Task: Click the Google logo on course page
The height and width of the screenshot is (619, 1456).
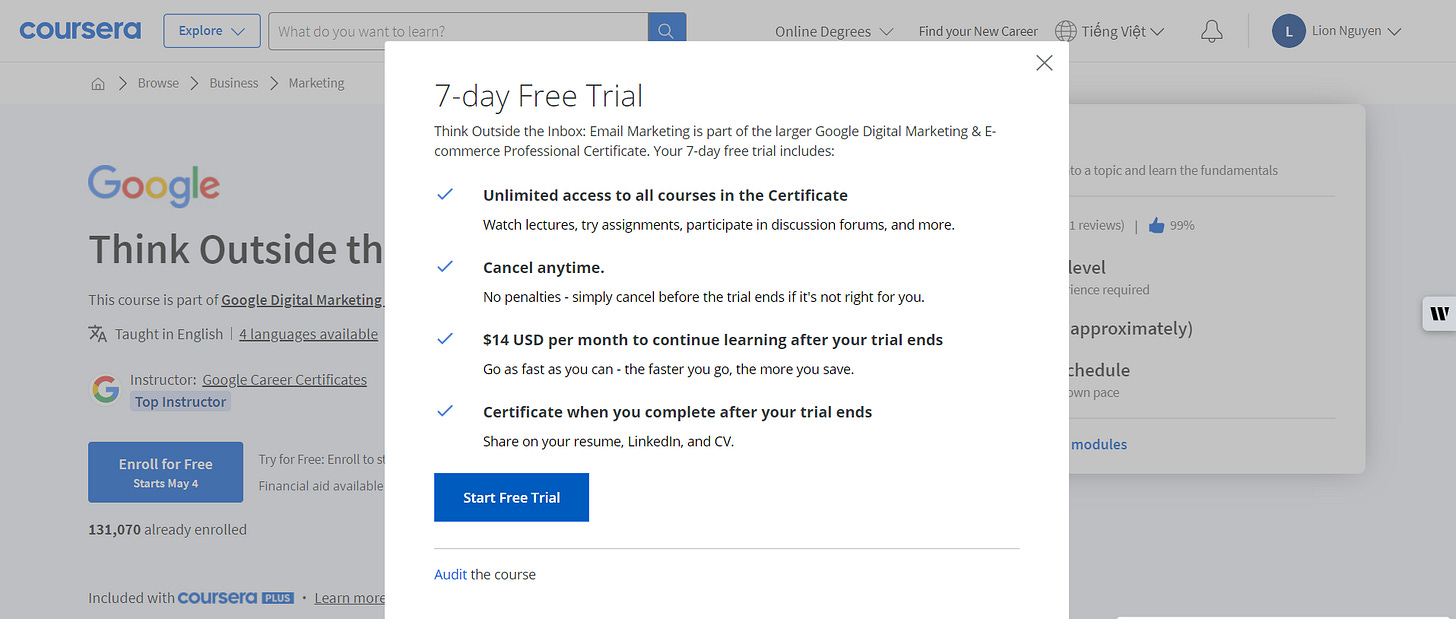Action: coord(154,186)
